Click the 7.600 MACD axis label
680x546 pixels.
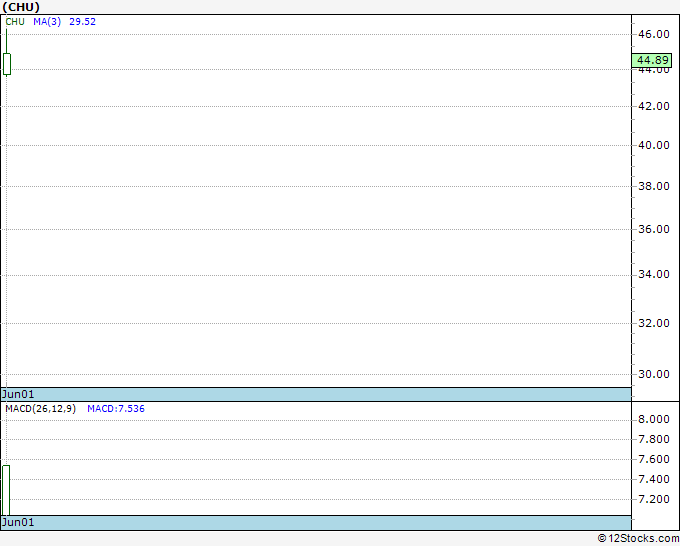pyautogui.click(x=654, y=460)
